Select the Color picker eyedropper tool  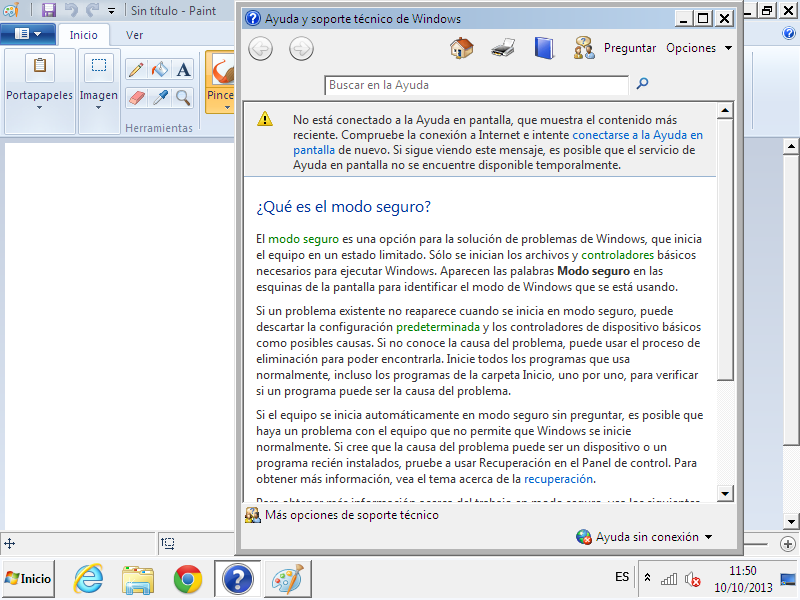point(160,97)
